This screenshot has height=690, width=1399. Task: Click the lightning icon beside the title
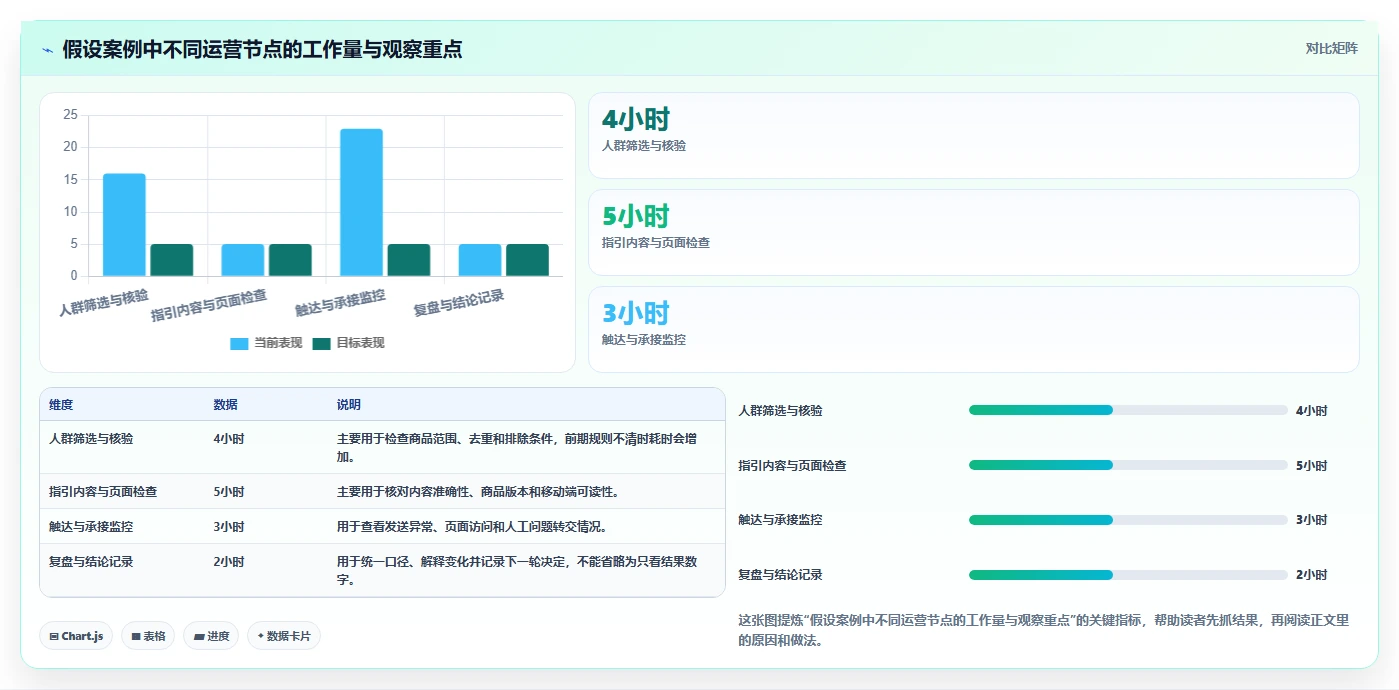pyautogui.click(x=47, y=50)
